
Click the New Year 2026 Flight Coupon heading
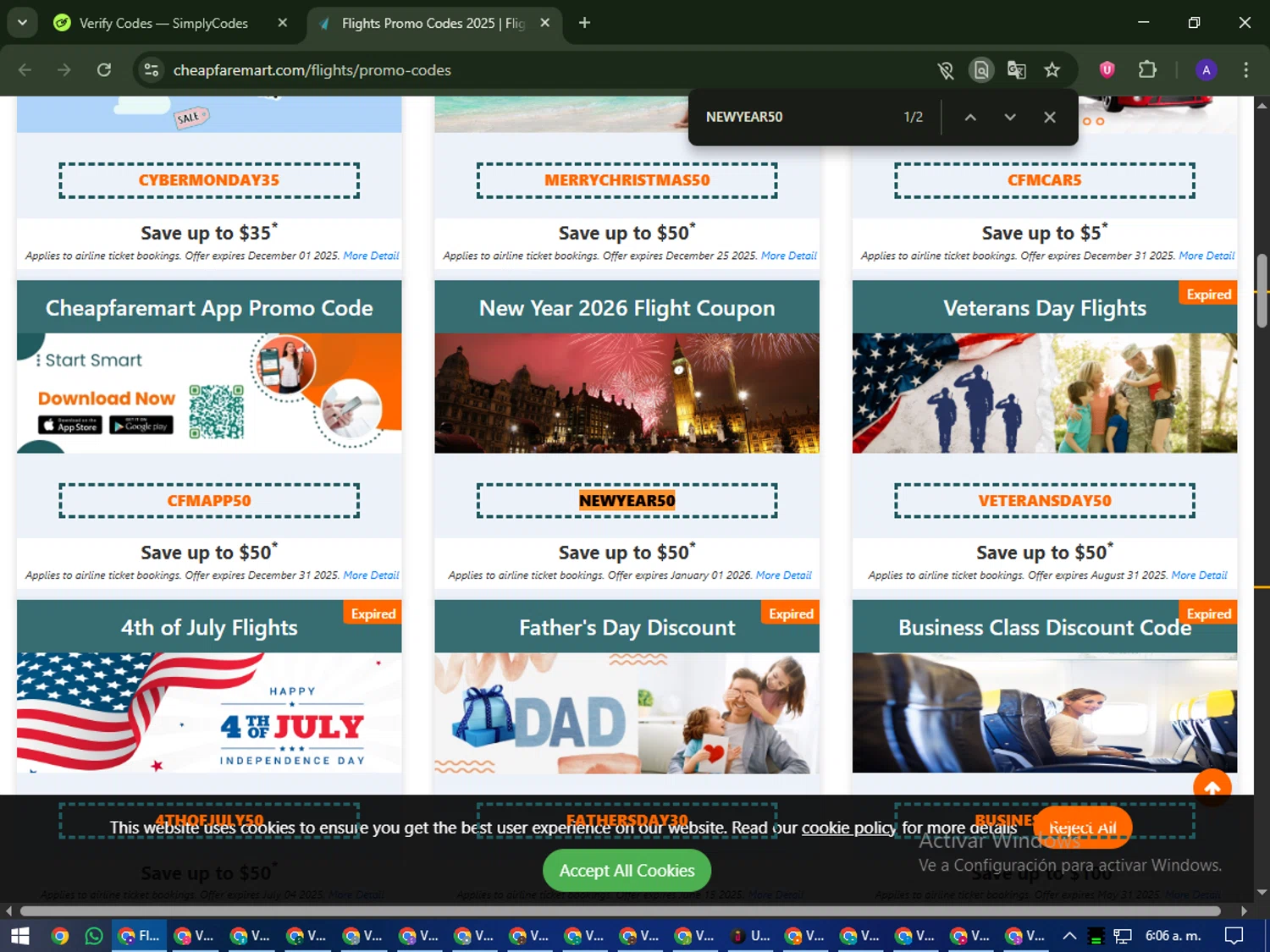(x=627, y=308)
